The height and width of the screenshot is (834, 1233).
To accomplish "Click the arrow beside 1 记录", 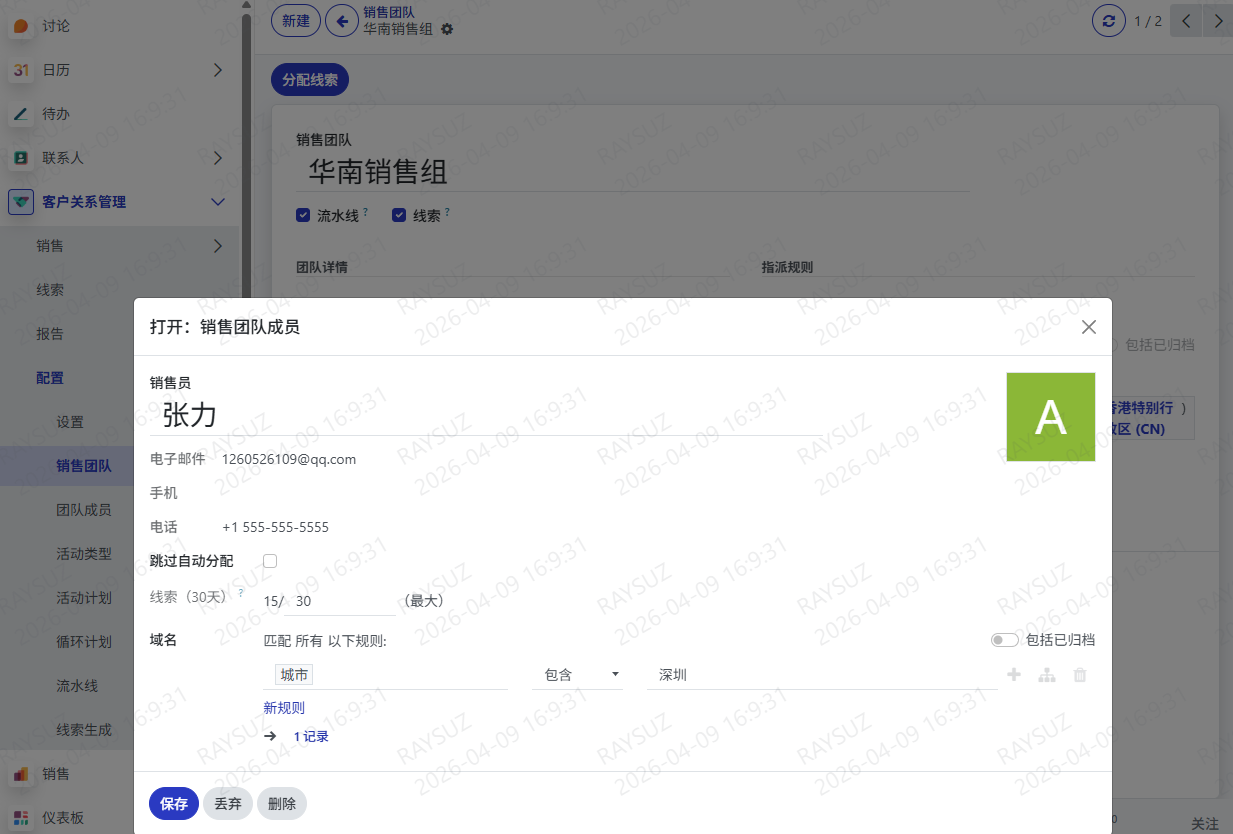I will (x=270, y=736).
